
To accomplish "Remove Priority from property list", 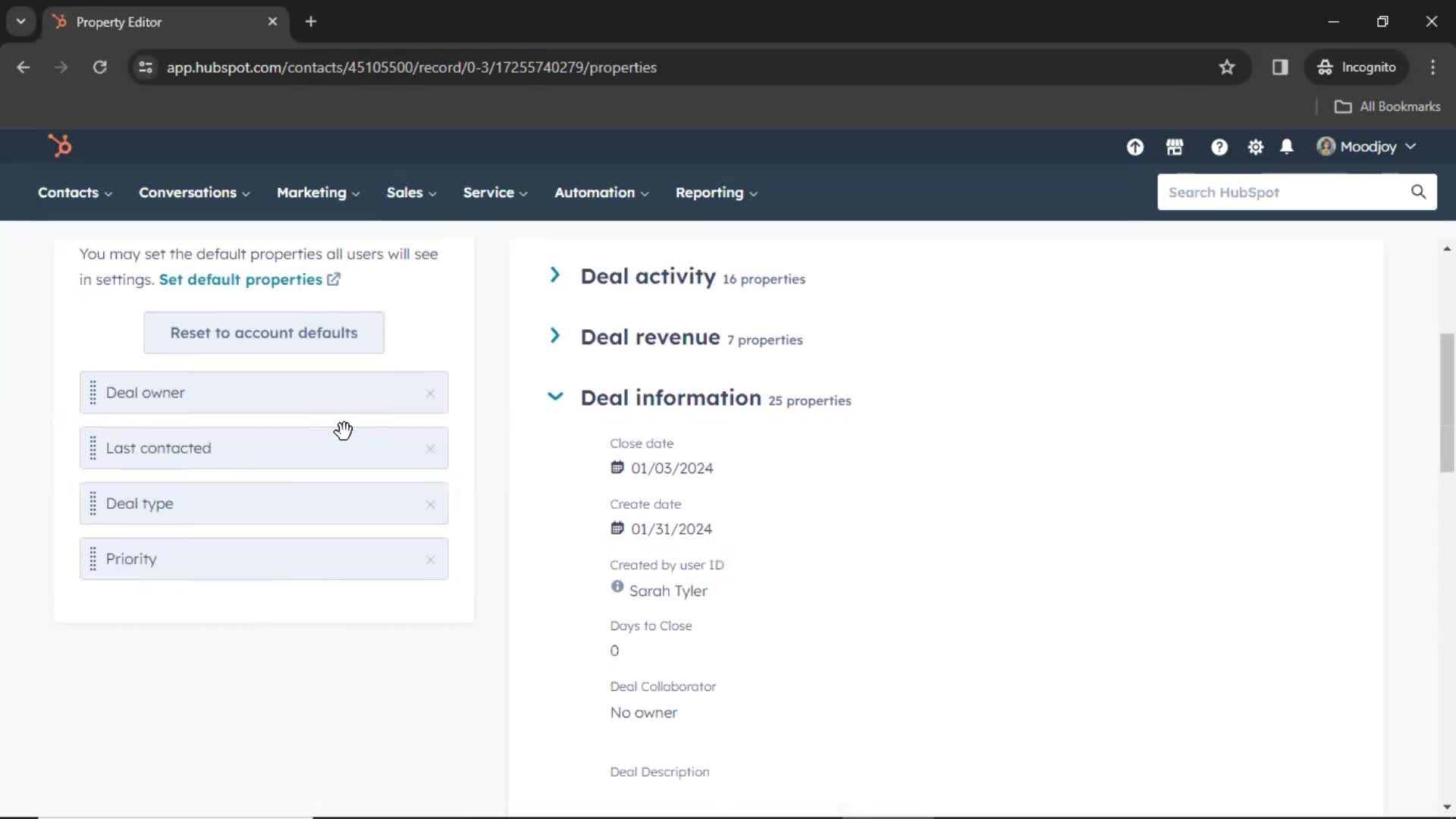I will point(430,558).
